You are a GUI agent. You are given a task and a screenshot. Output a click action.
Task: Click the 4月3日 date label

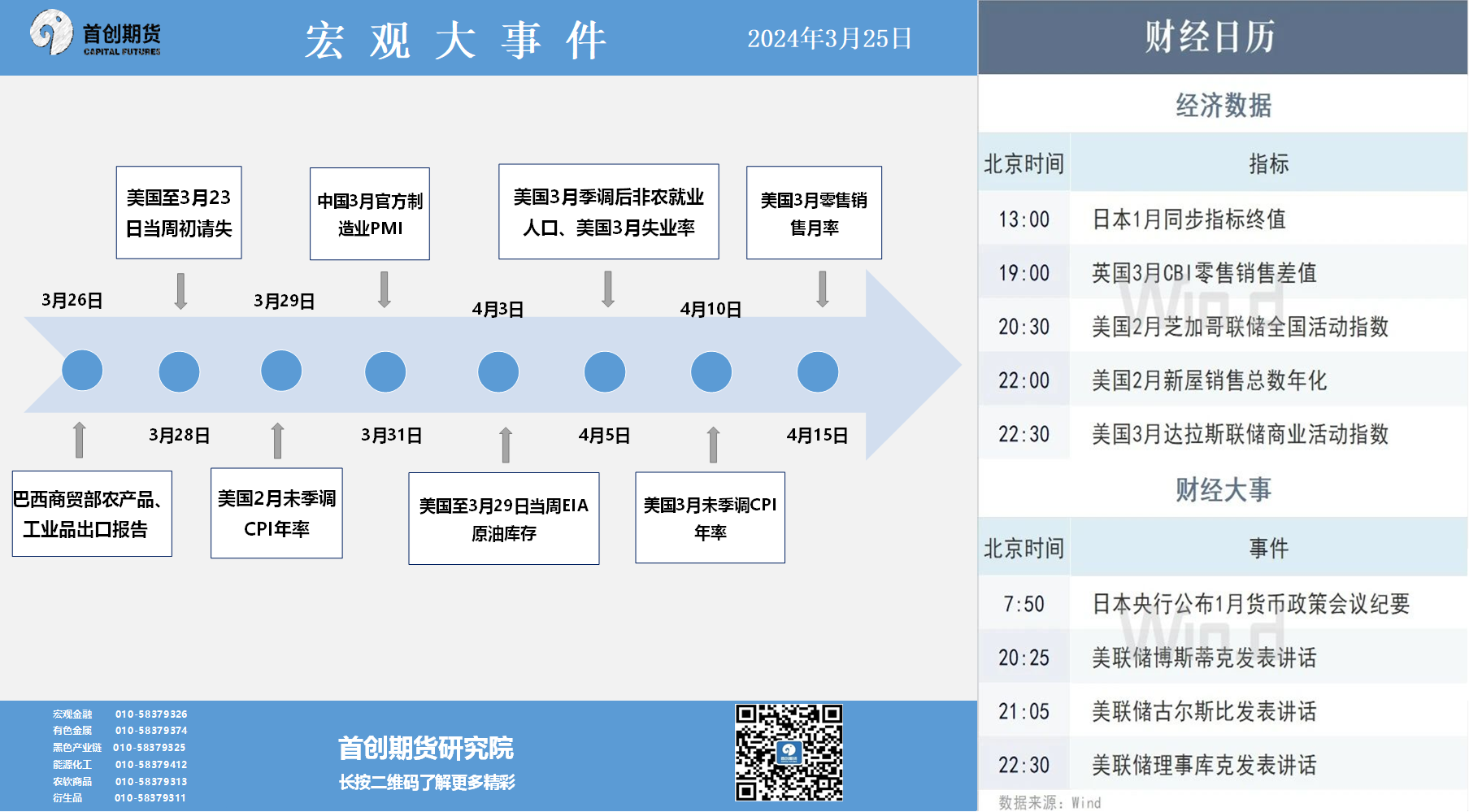coord(498,309)
